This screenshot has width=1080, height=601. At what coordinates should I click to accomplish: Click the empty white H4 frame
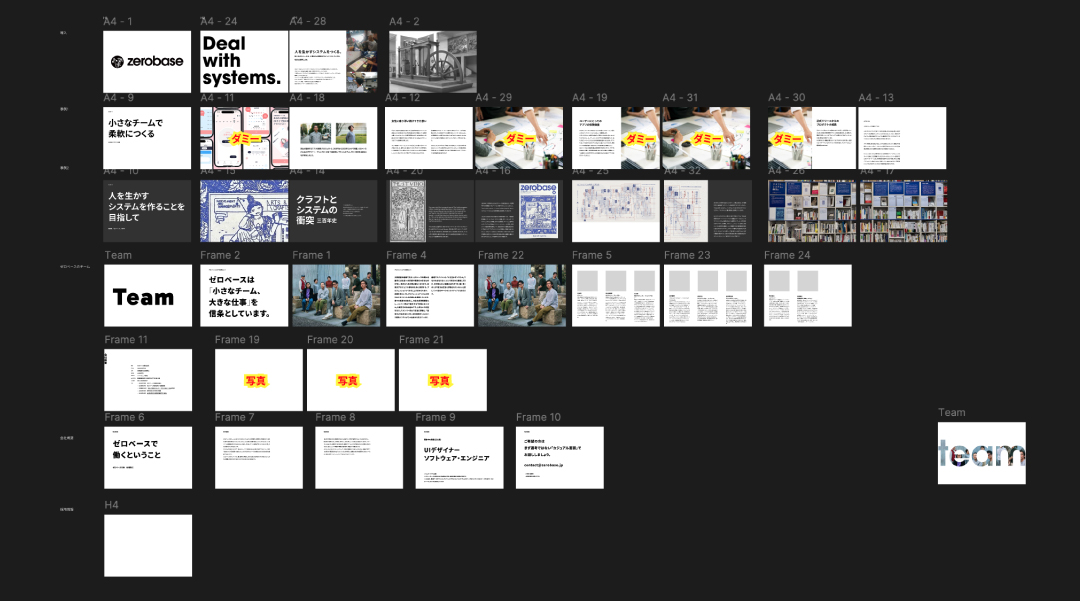click(147, 545)
